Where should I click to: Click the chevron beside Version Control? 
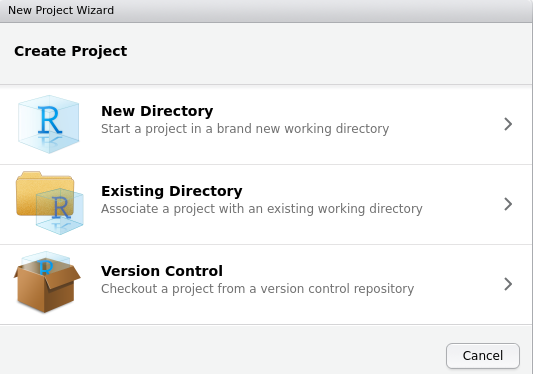click(x=508, y=284)
